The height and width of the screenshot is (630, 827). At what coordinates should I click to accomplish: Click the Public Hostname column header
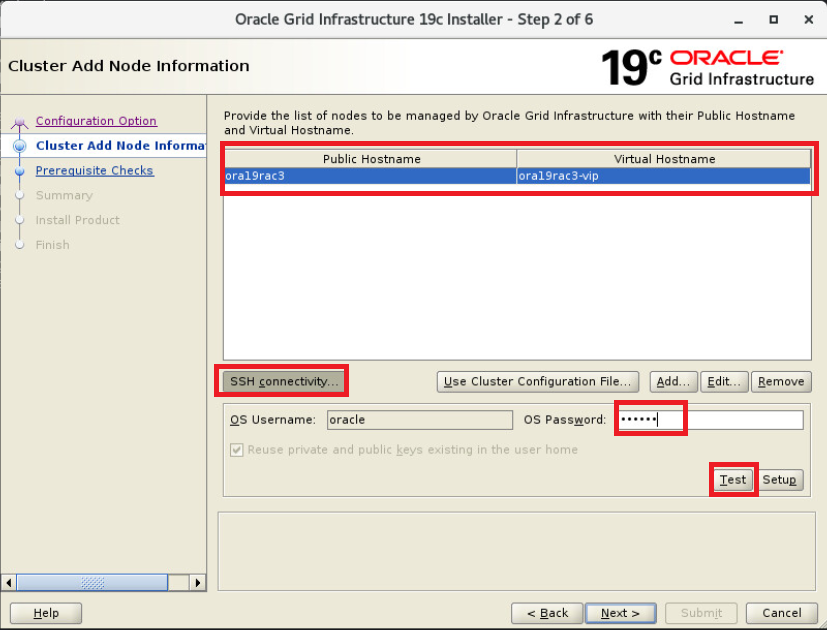click(x=370, y=159)
